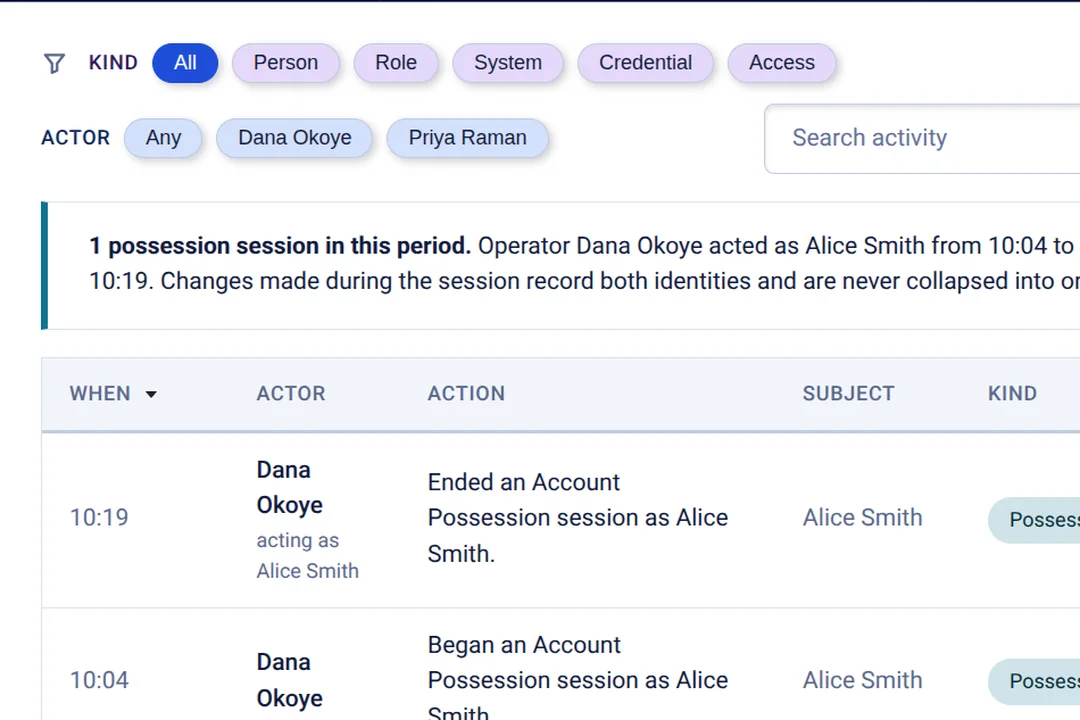Screen dimensions: 1080x720
Task: Filter by actor Priya Raman
Action: 468,138
